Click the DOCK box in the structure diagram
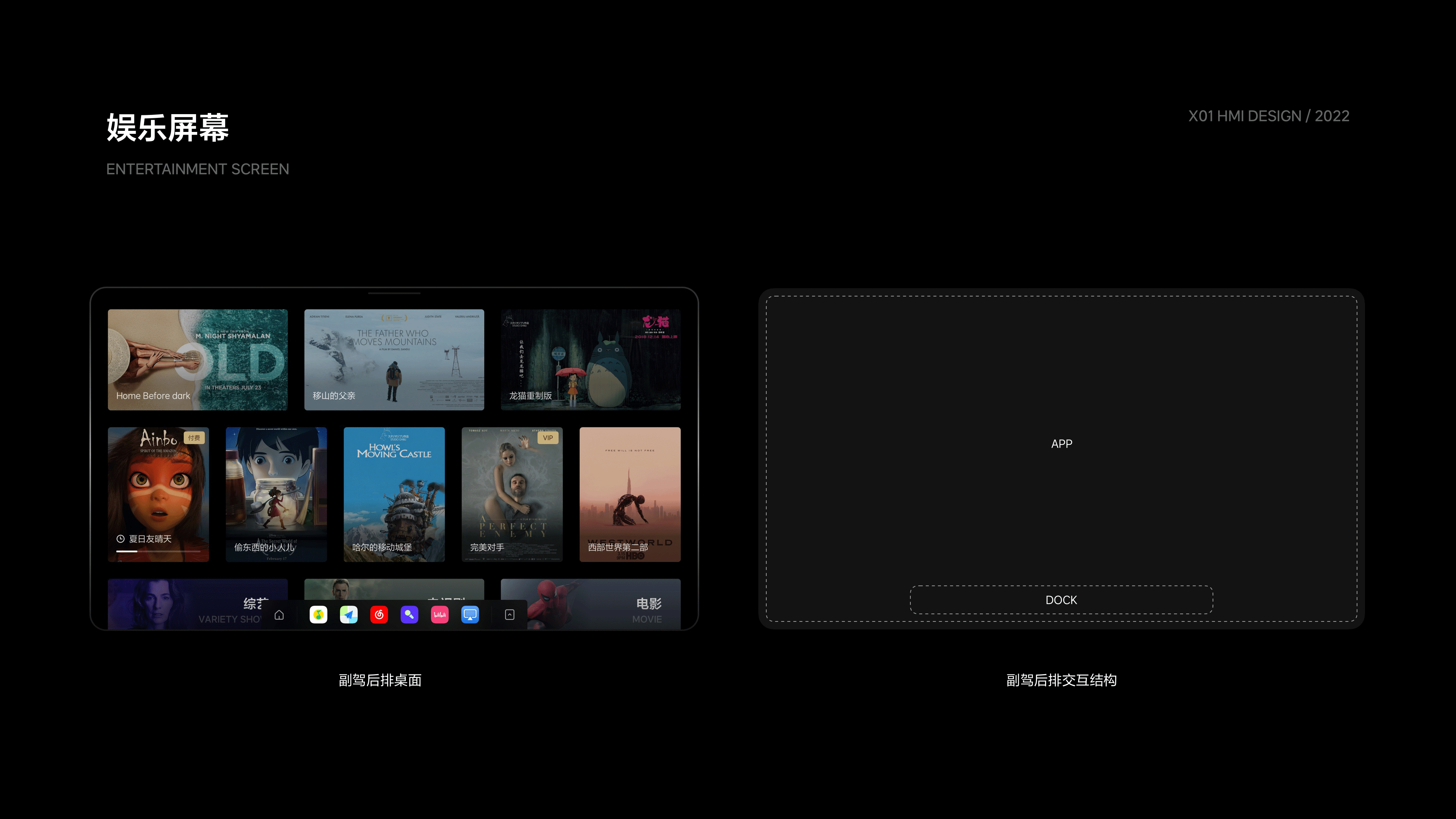This screenshot has width=1456, height=819. (1062, 600)
